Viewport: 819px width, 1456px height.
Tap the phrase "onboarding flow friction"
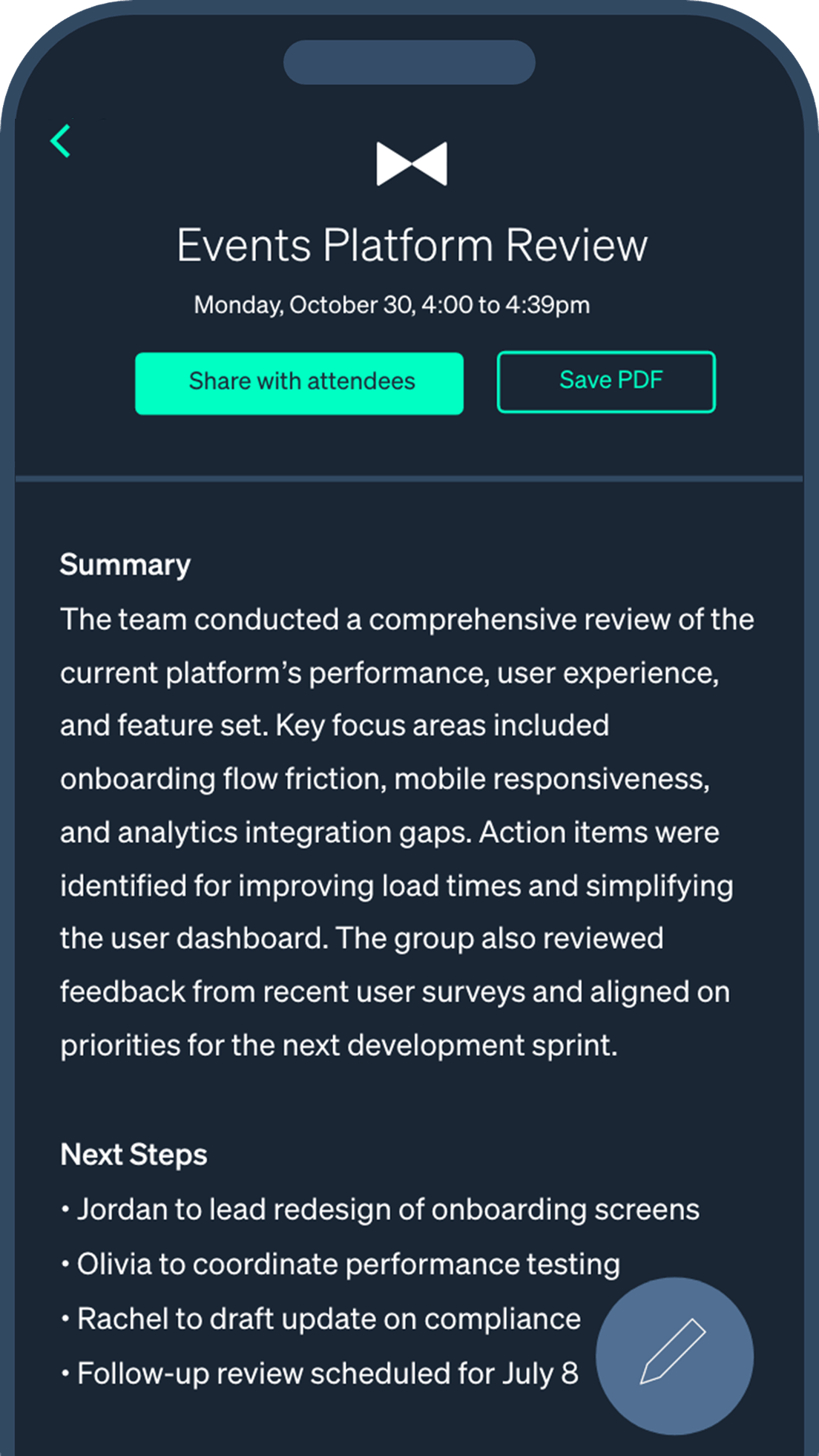click(223, 779)
